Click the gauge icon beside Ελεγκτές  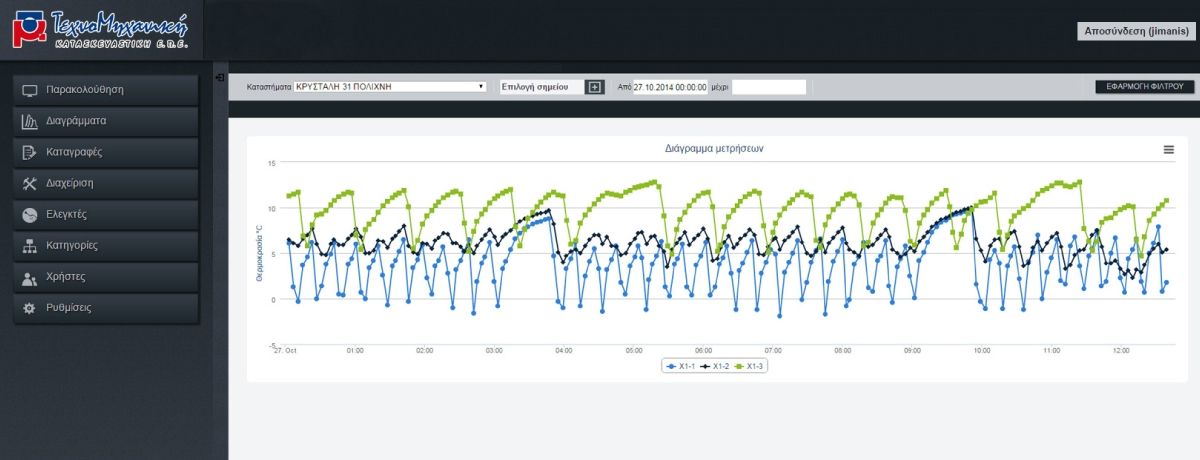[29, 214]
